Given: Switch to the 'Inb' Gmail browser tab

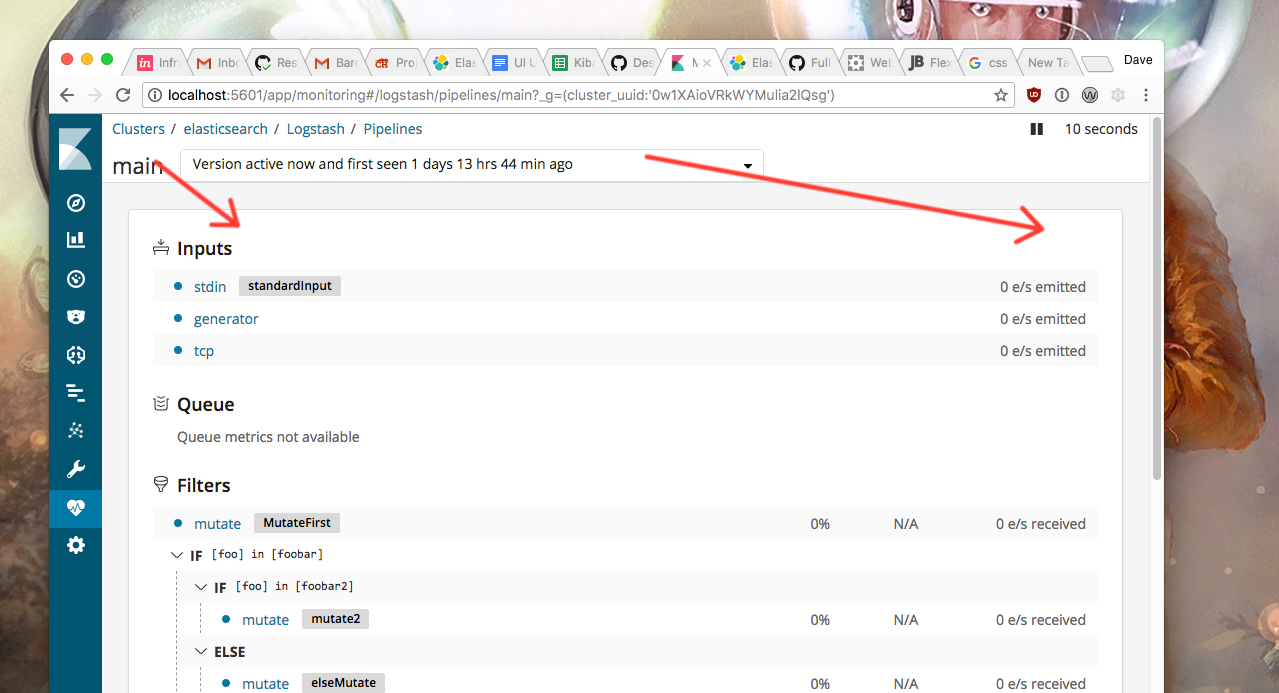Looking at the screenshot, I should coord(217,62).
